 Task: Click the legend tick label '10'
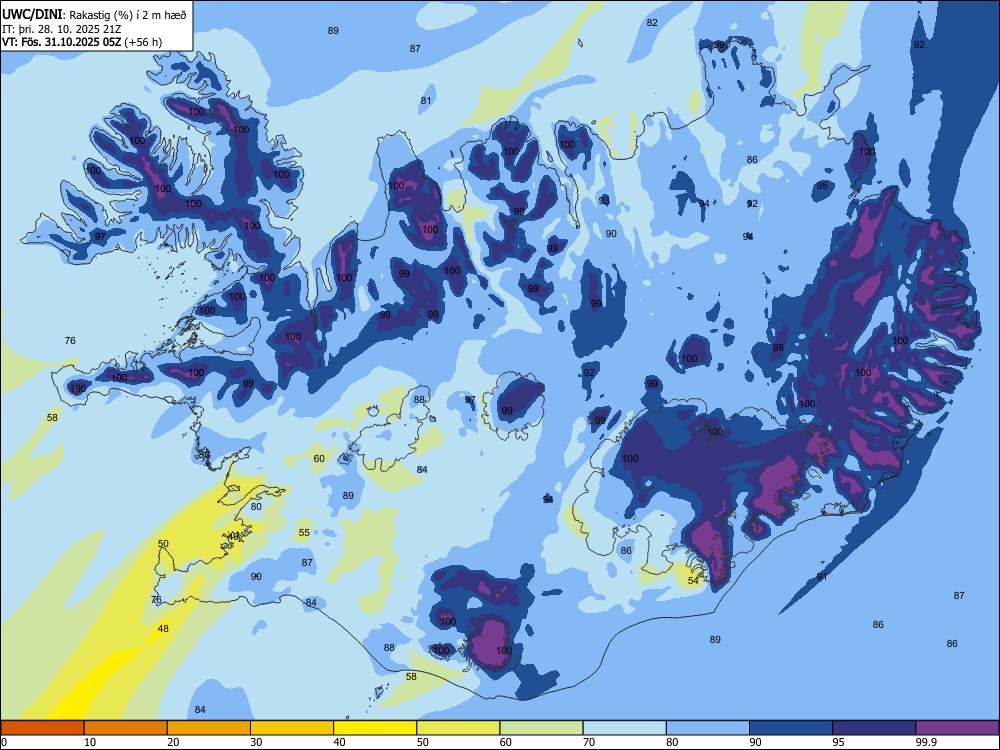(x=90, y=742)
